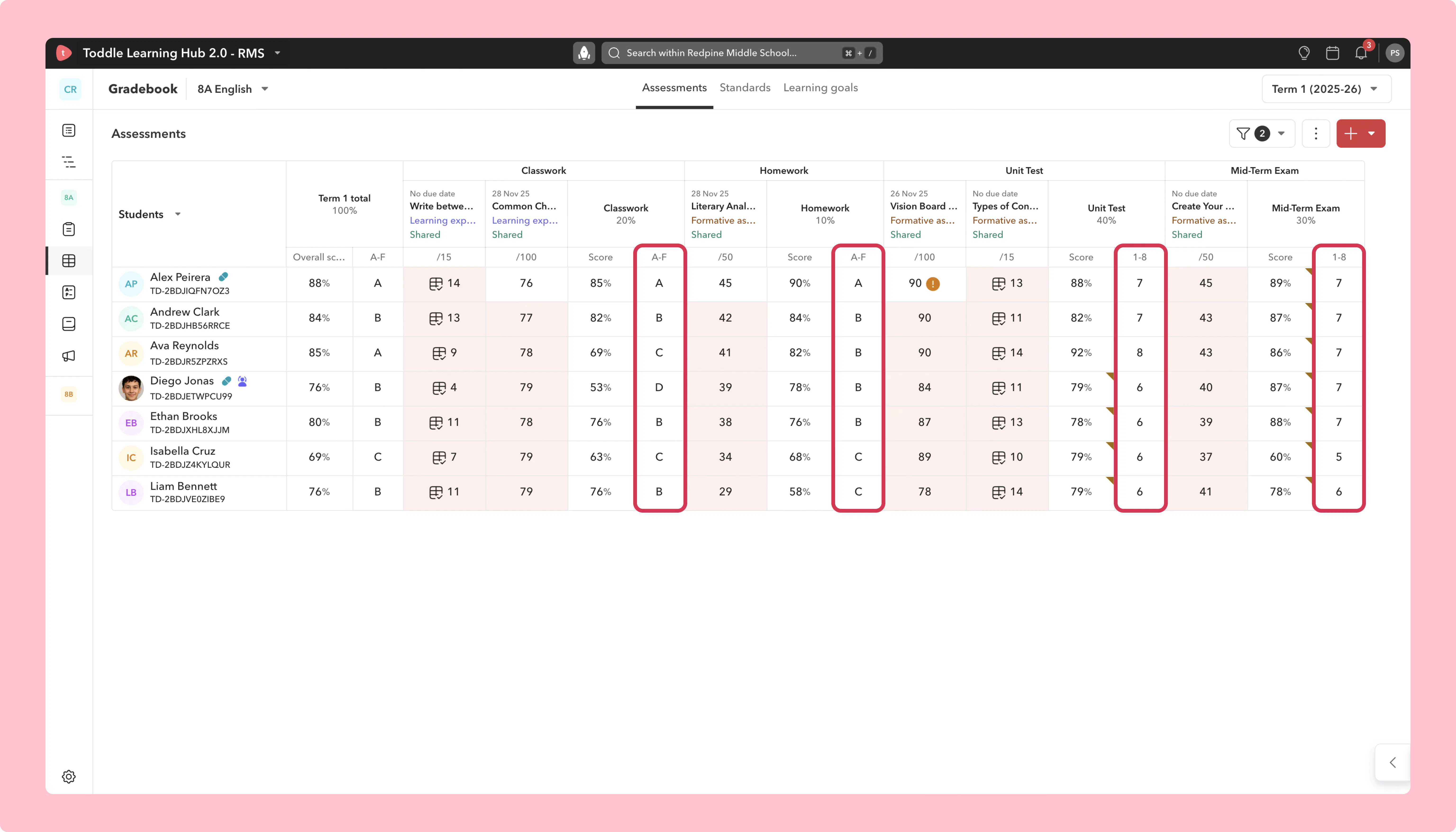Select Isabella Cruz student name

tap(183, 452)
